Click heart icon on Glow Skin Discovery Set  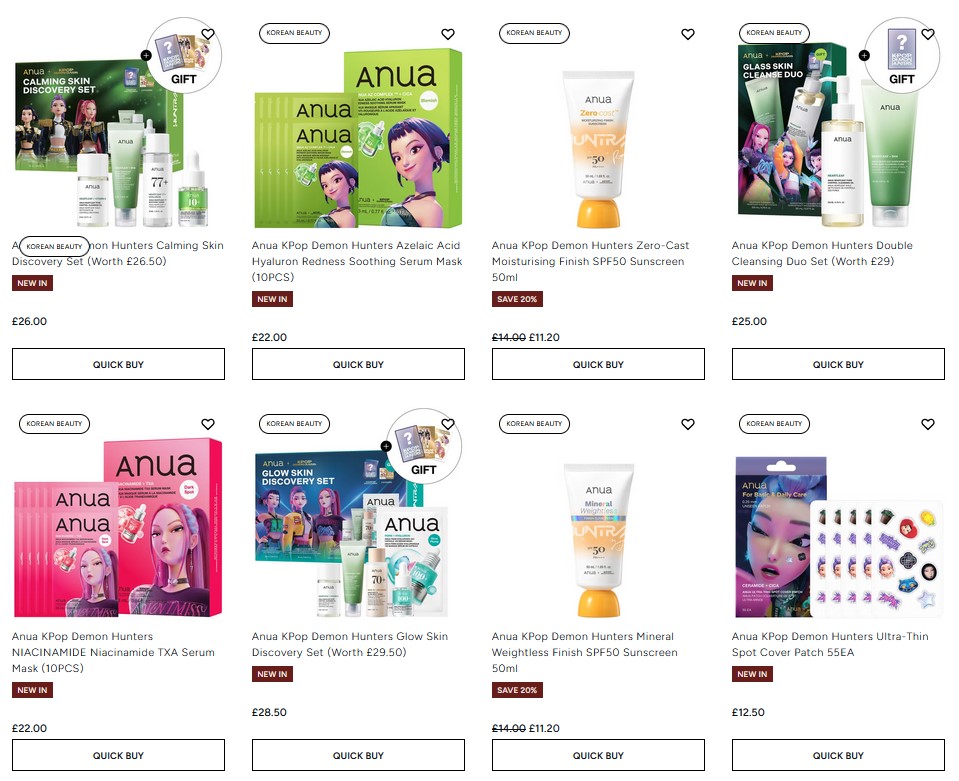coord(448,424)
